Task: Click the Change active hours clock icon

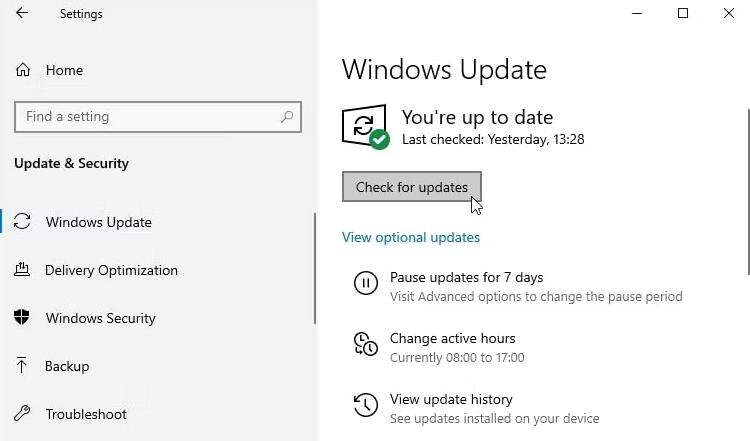Action: click(x=365, y=344)
